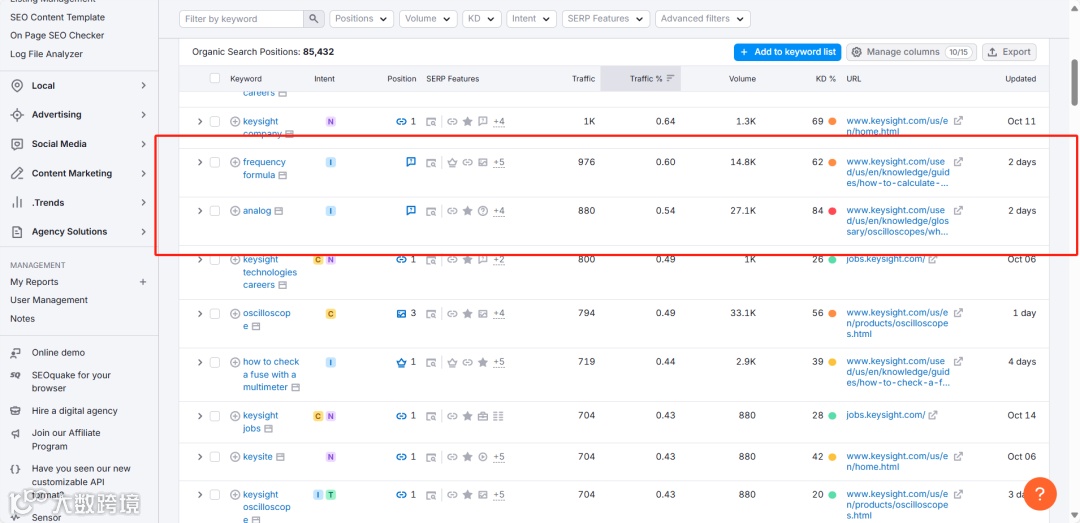Expand the frequency formula row chevron
Screen dimensions: 1080x523
(200, 163)
